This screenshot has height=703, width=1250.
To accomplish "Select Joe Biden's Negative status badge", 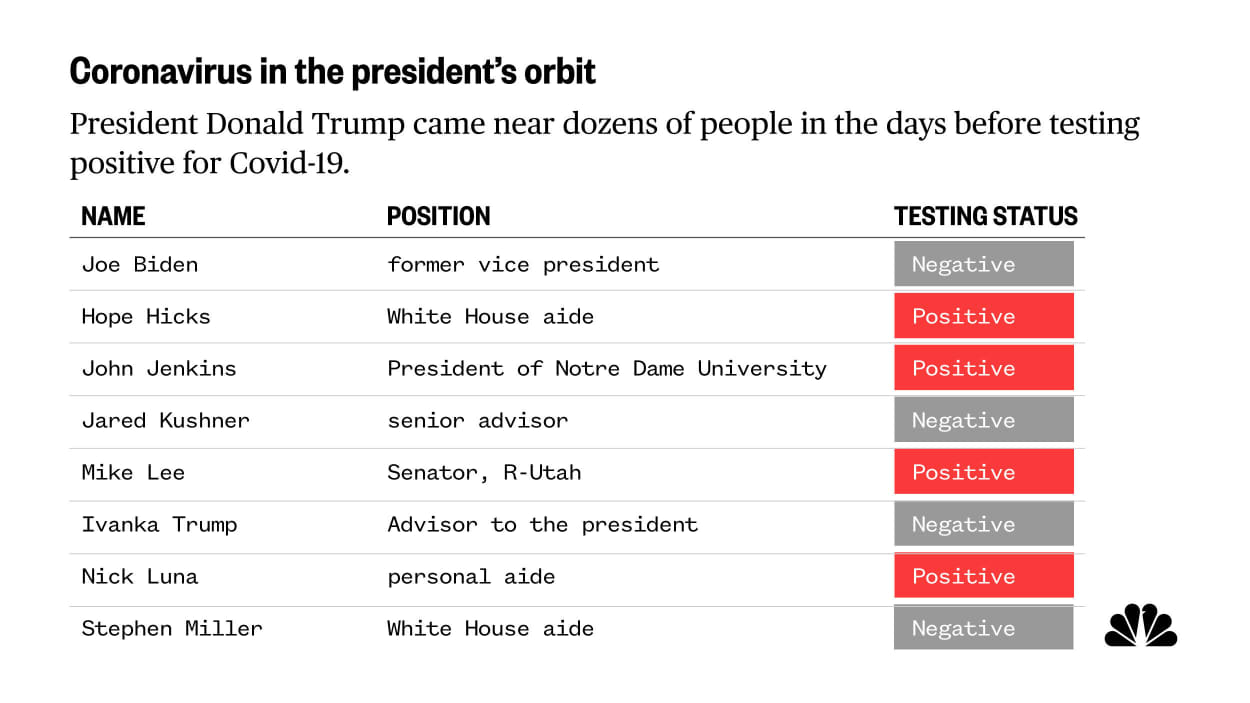I will pos(983,264).
